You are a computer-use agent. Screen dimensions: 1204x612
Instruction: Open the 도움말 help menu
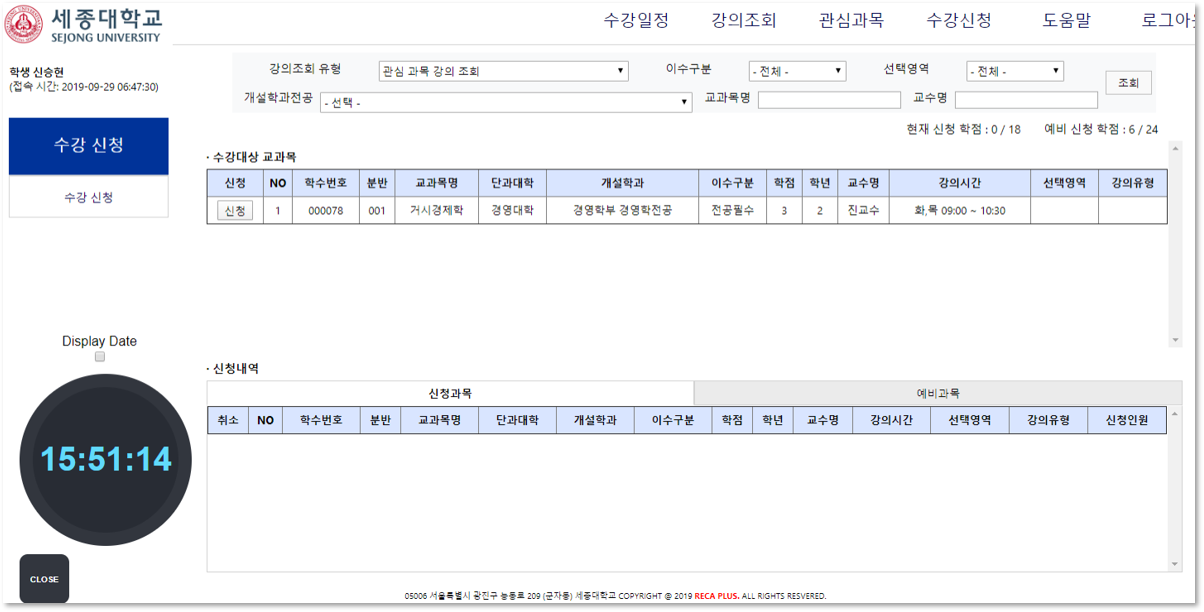pos(1065,20)
